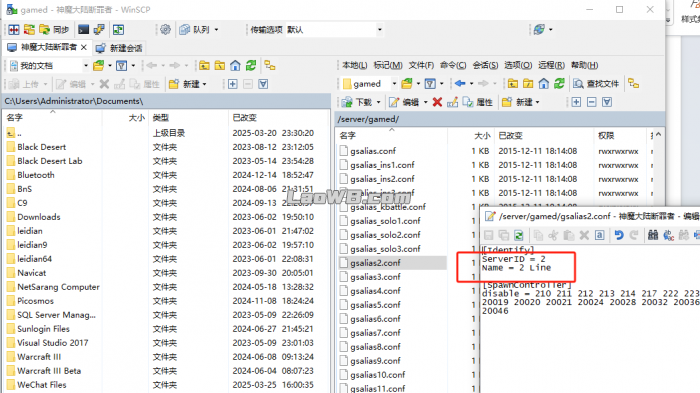Viewport: 700px width, 393px height.
Task: Select the Visual Studio 2017 folder
Action: pyautogui.click(x=52, y=343)
